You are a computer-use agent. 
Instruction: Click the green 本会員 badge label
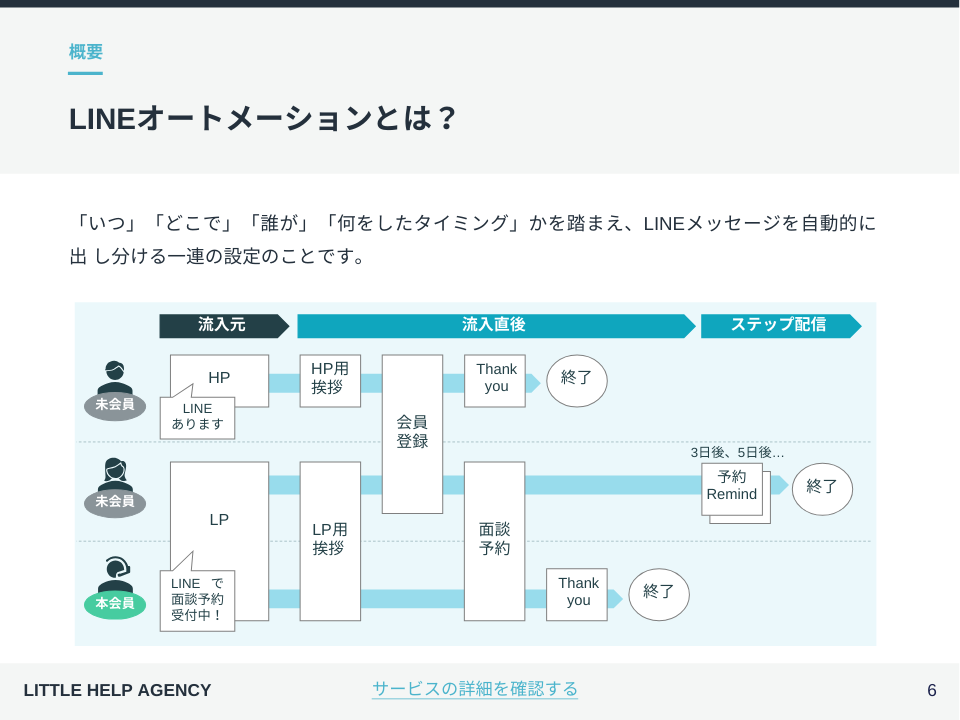(115, 604)
